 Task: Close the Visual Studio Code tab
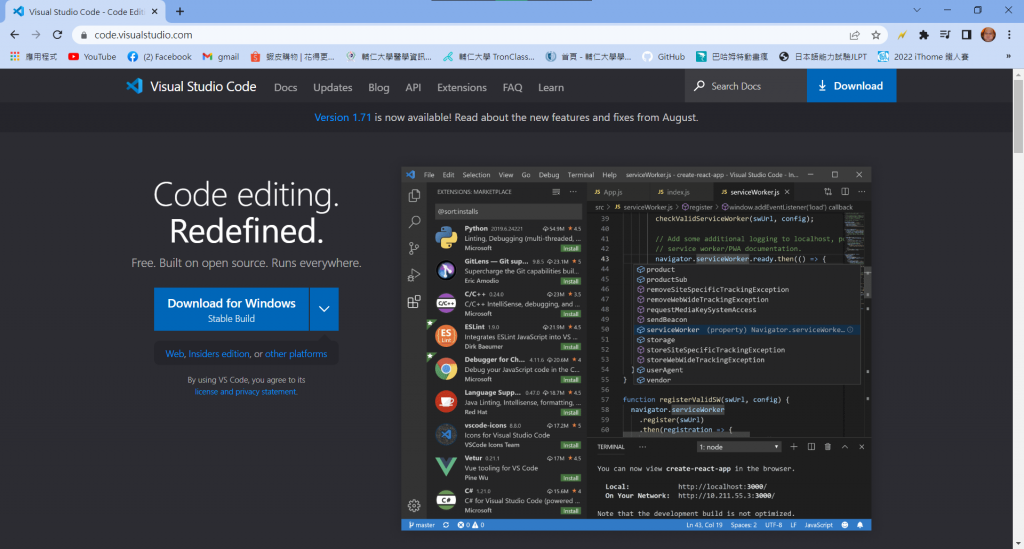pyautogui.click(x=155, y=12)
